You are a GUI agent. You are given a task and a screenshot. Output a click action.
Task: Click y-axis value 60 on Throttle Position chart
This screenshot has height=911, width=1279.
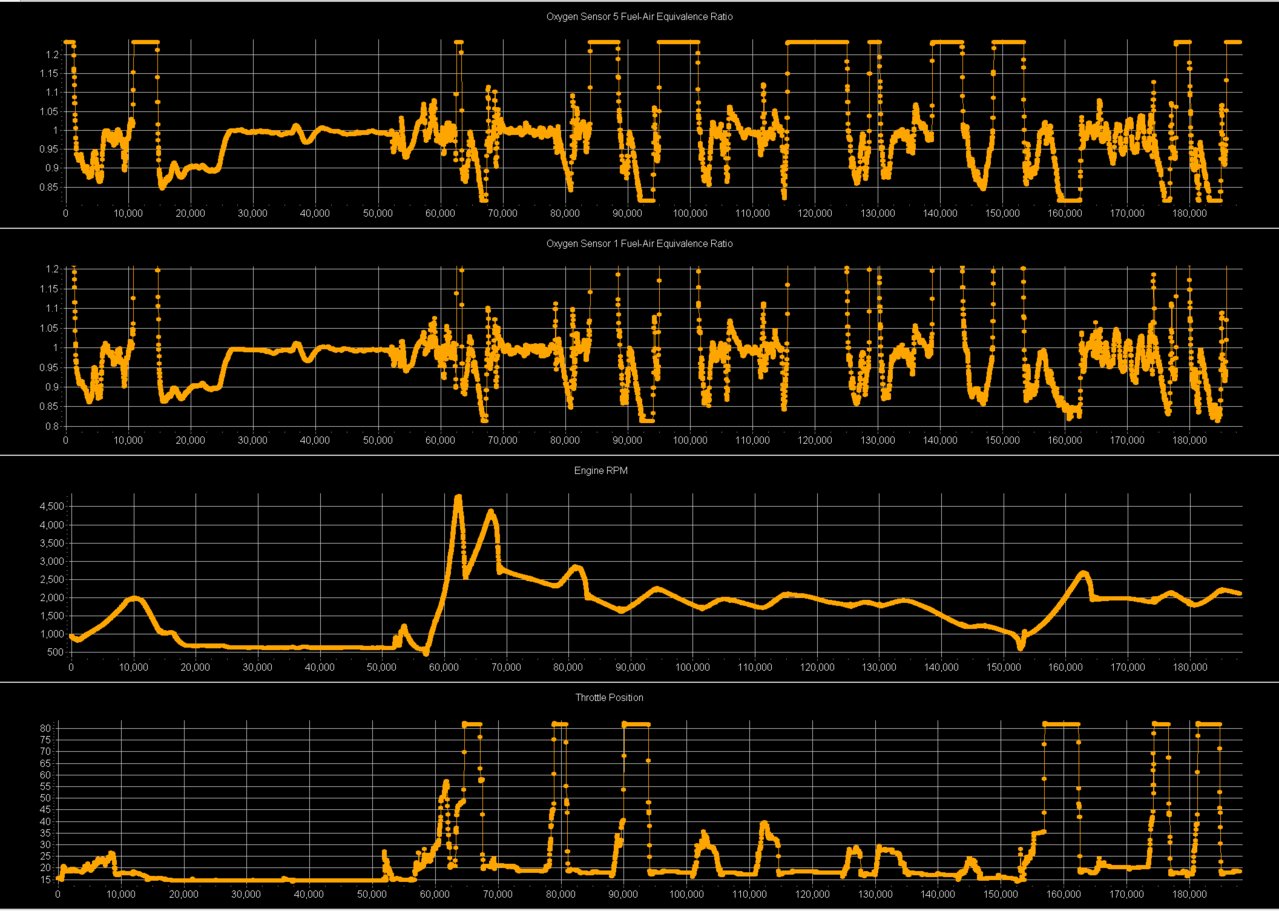click(x=46, y=775)
